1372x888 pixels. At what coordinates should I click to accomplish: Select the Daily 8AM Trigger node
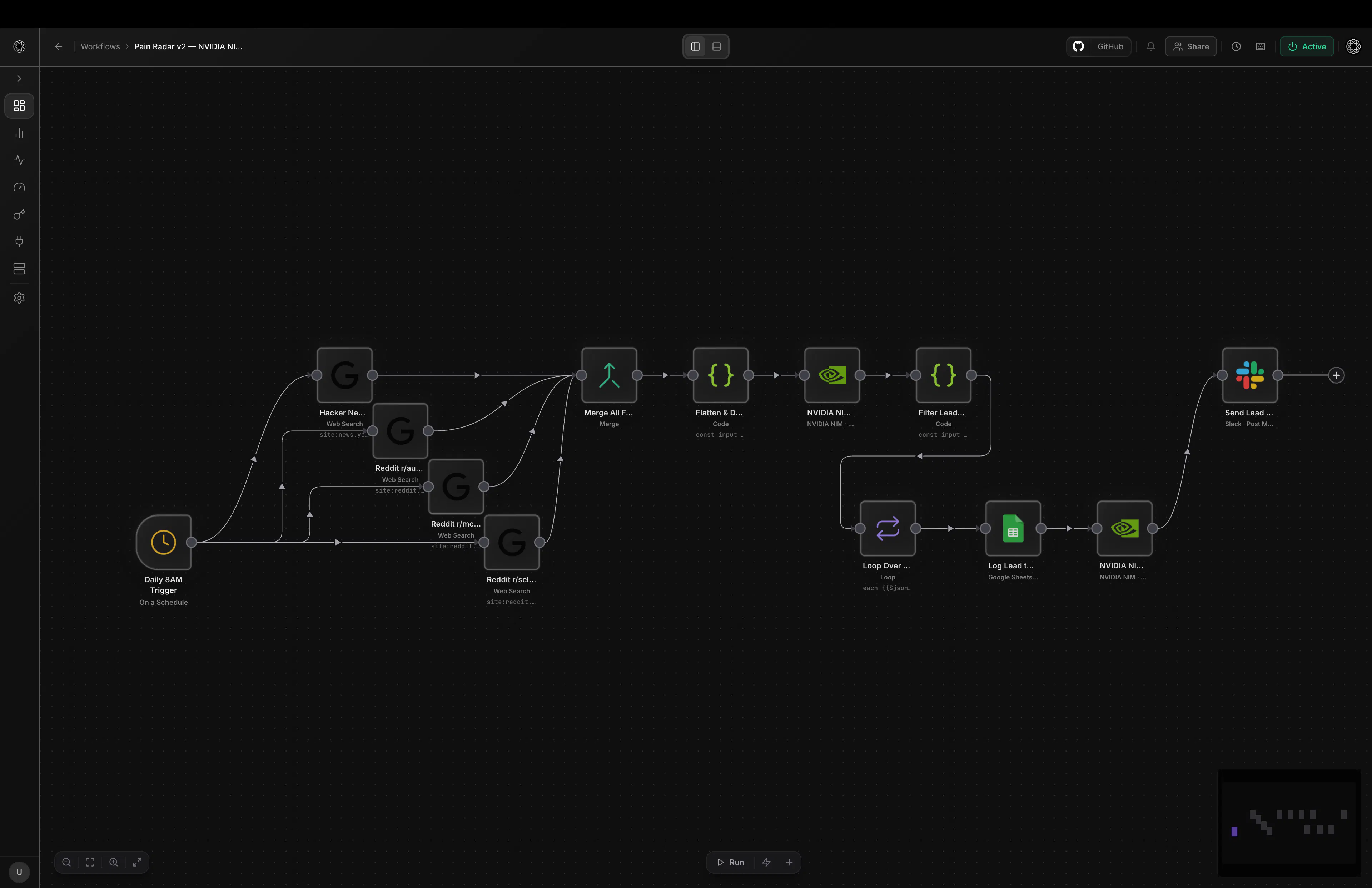point(164,542)
